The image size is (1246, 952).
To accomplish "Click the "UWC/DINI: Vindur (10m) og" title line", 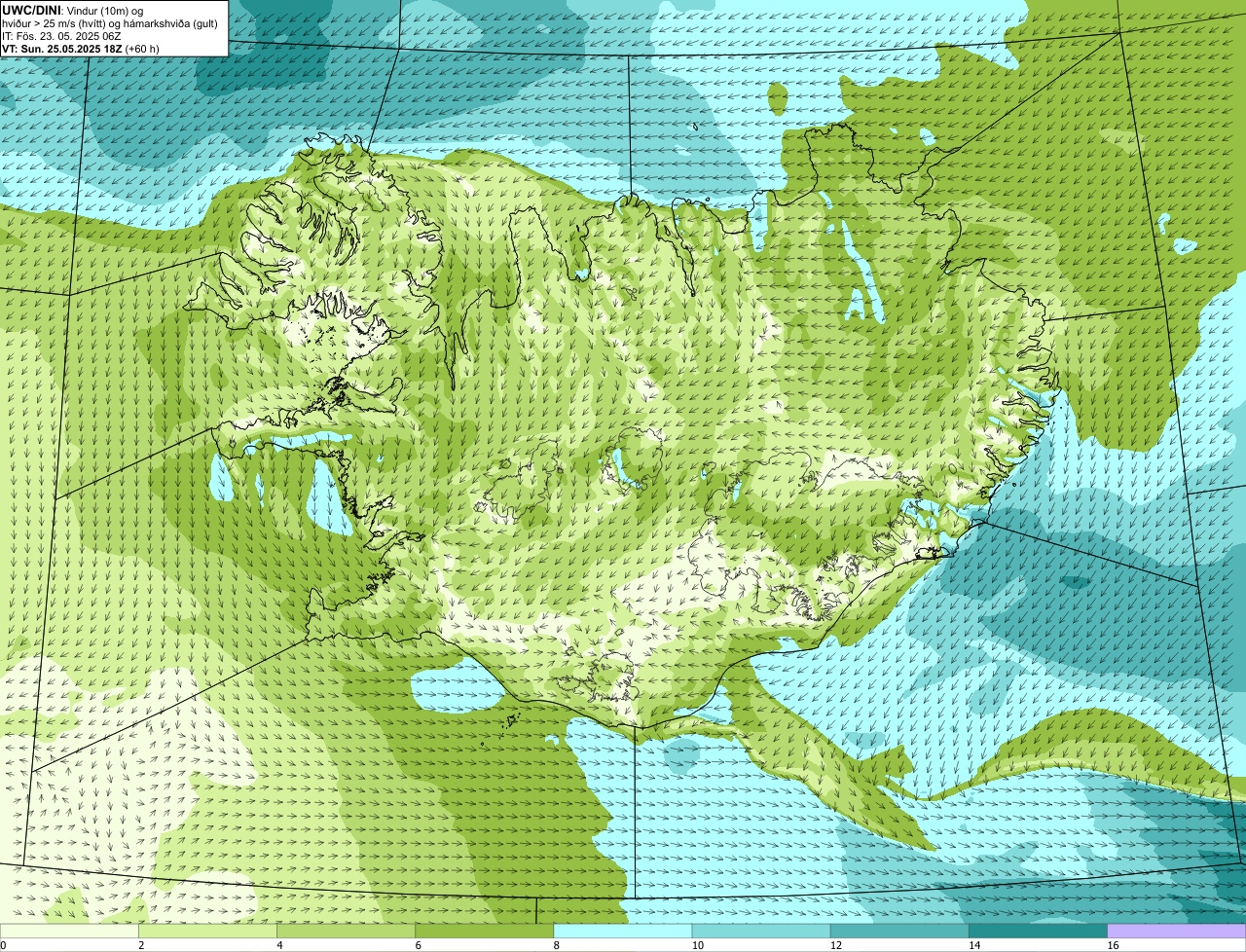I will pos(73,10).
